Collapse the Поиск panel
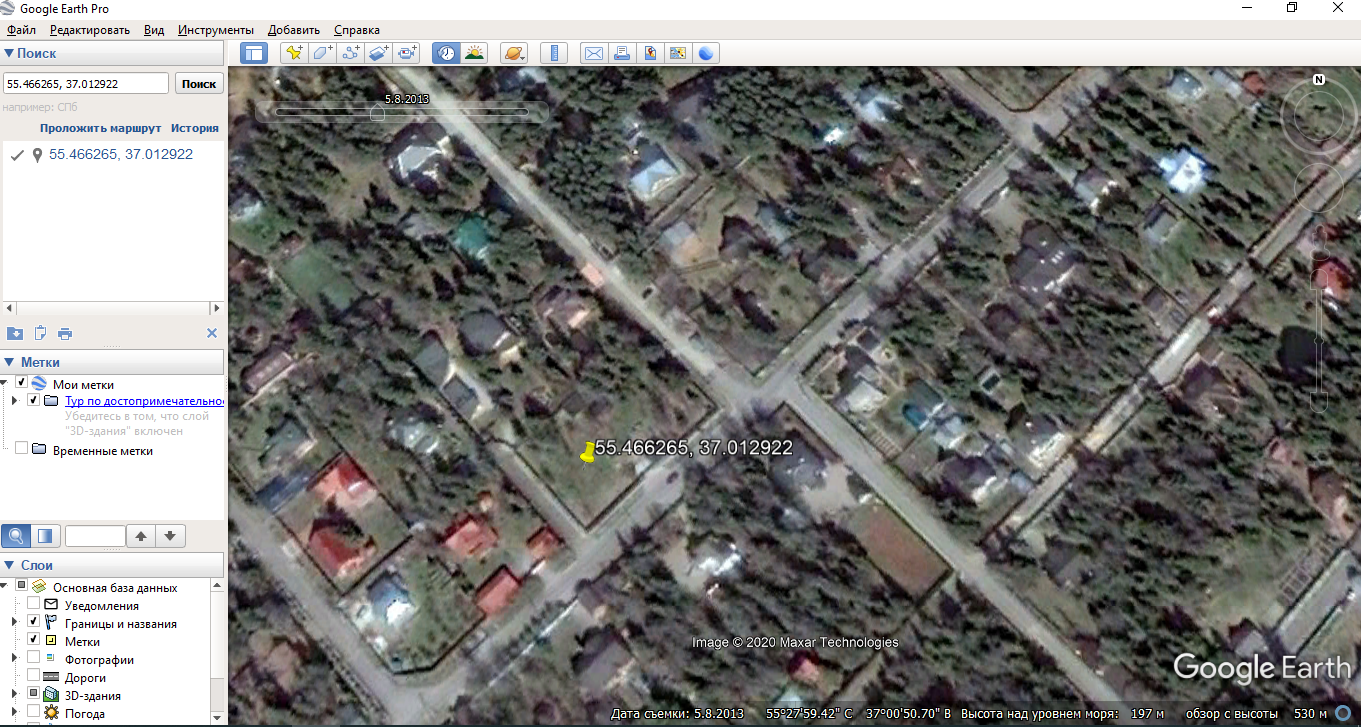Screen dimensions: 1361x727 point(9,54)
